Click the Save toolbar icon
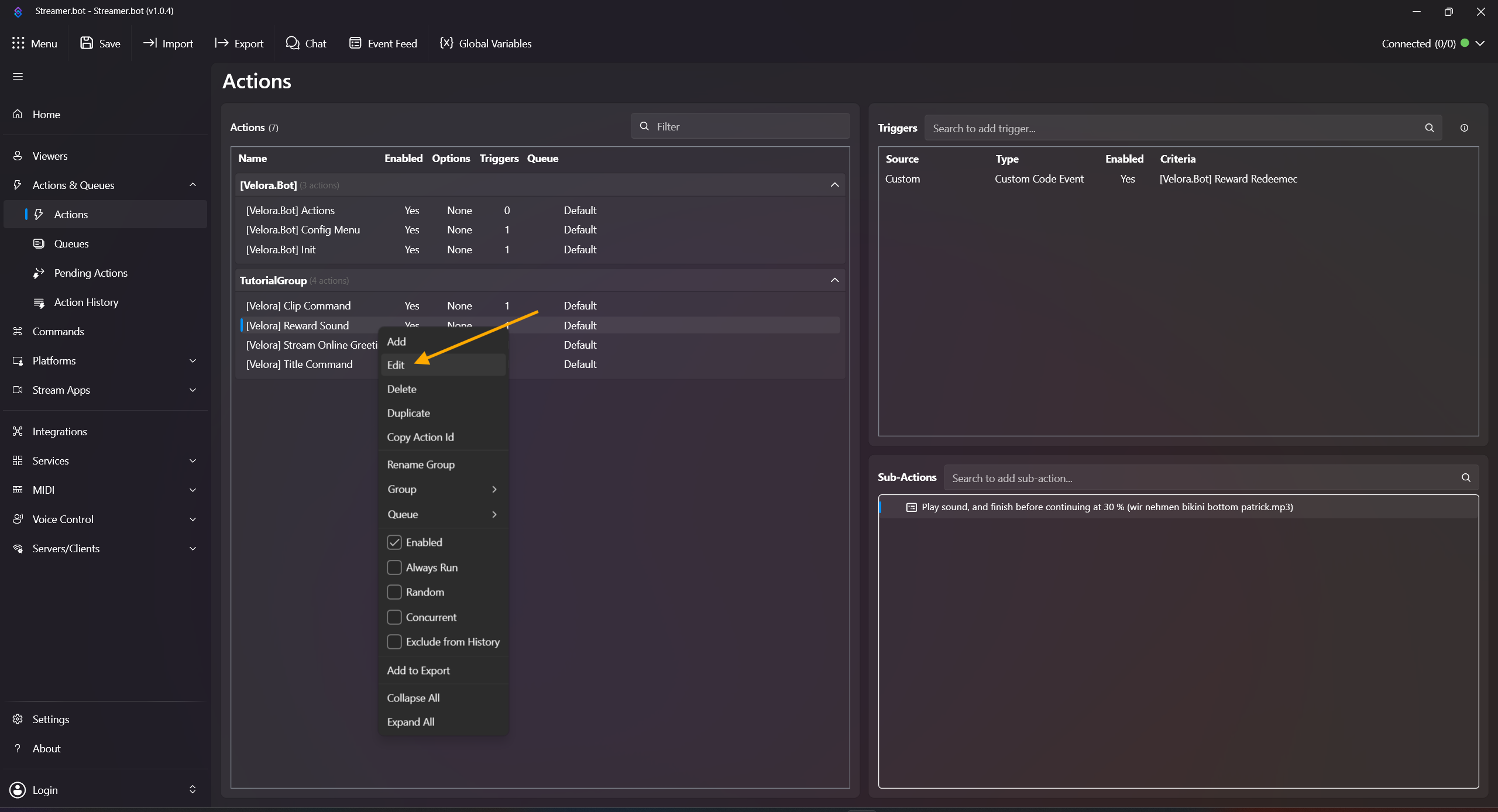 coord(87,43)
